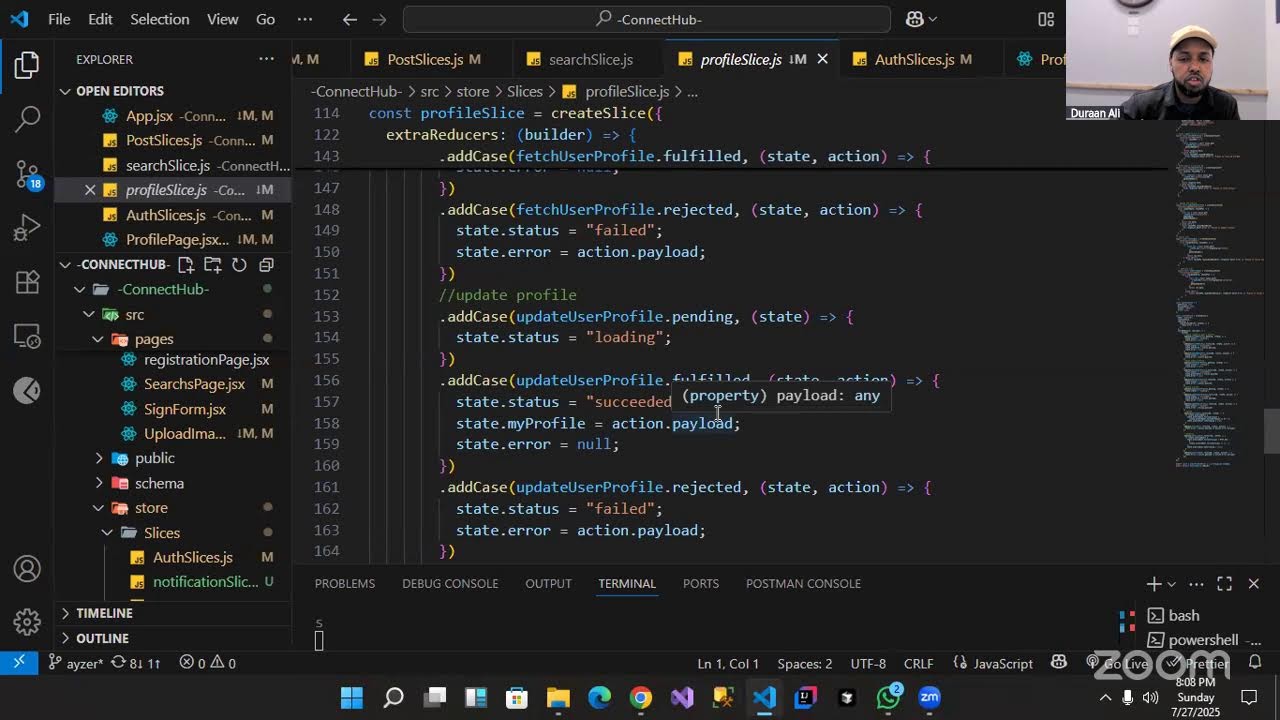Maximize the terminal panel size
Viewport: 1280px width, 720px height.
pyautogui.click(x=1224, y=584)
